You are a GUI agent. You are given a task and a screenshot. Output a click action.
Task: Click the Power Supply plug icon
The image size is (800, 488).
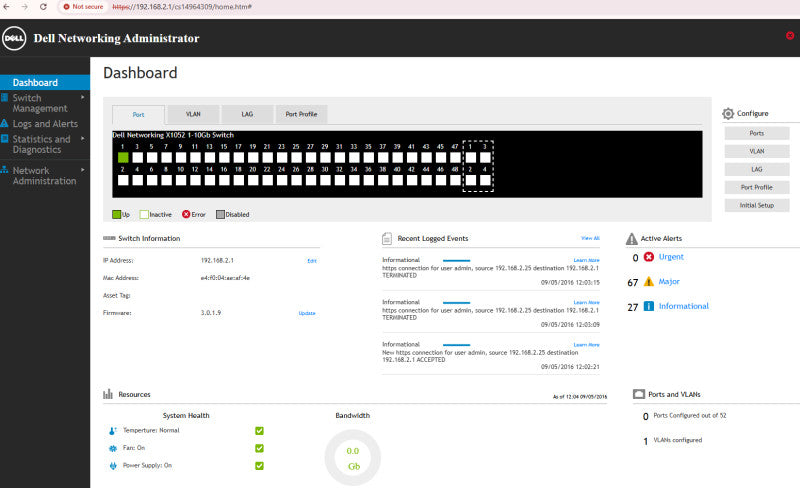(113, 466)
